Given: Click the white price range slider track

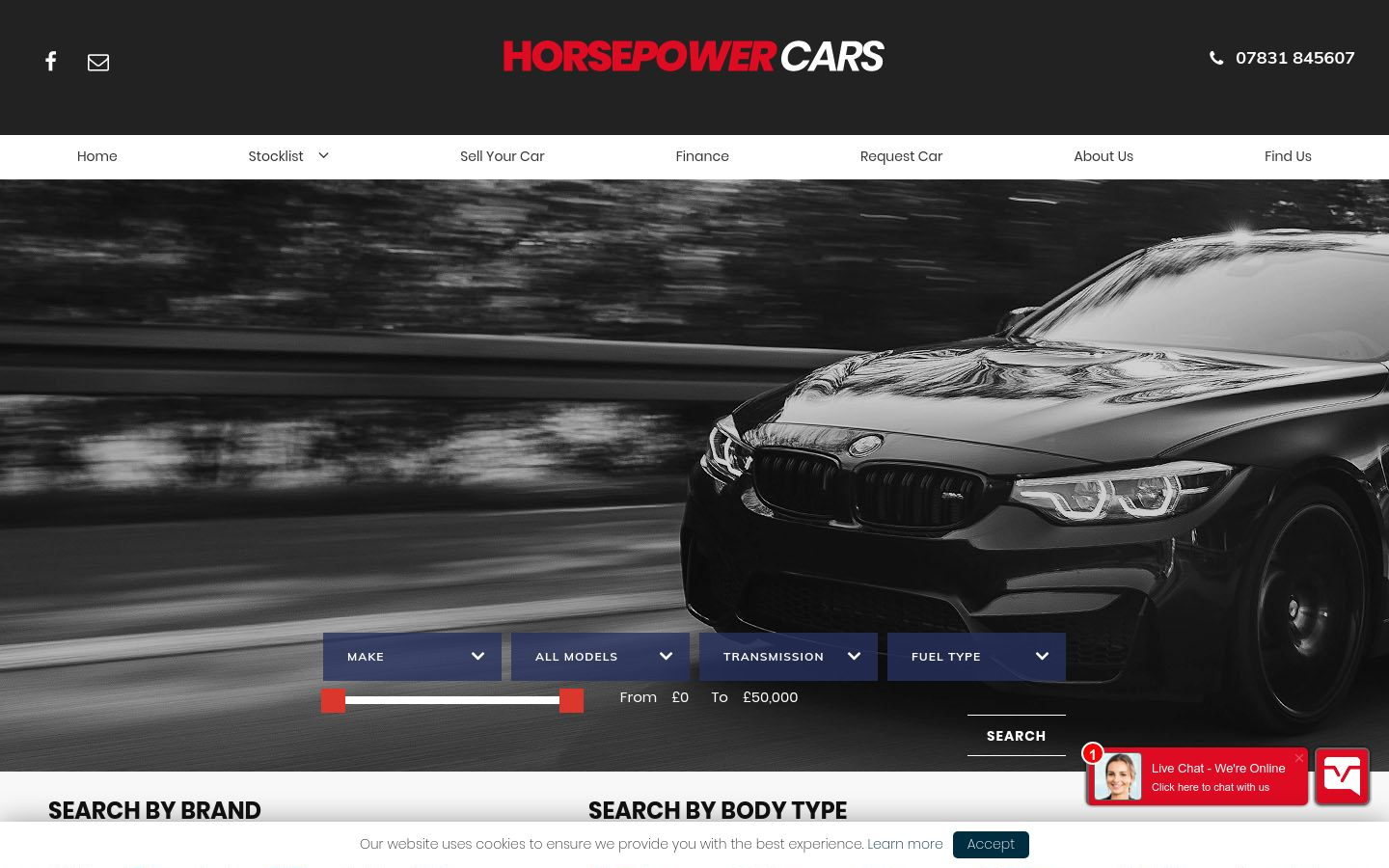Looking at the screenshot, I should [x=452, y=700].
